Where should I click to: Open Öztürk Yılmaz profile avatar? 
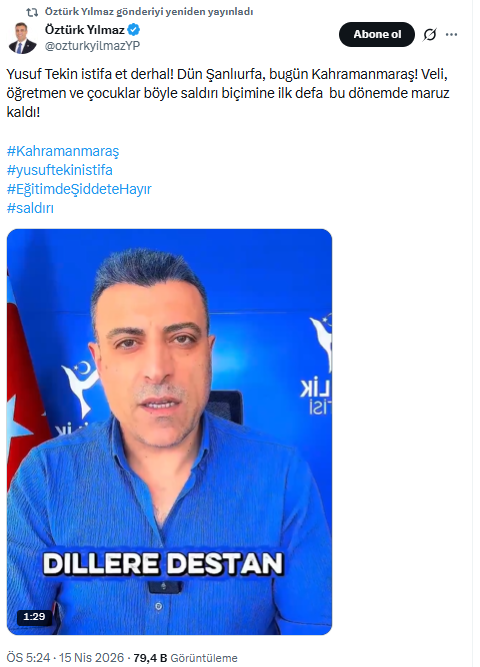click(23, 38)
